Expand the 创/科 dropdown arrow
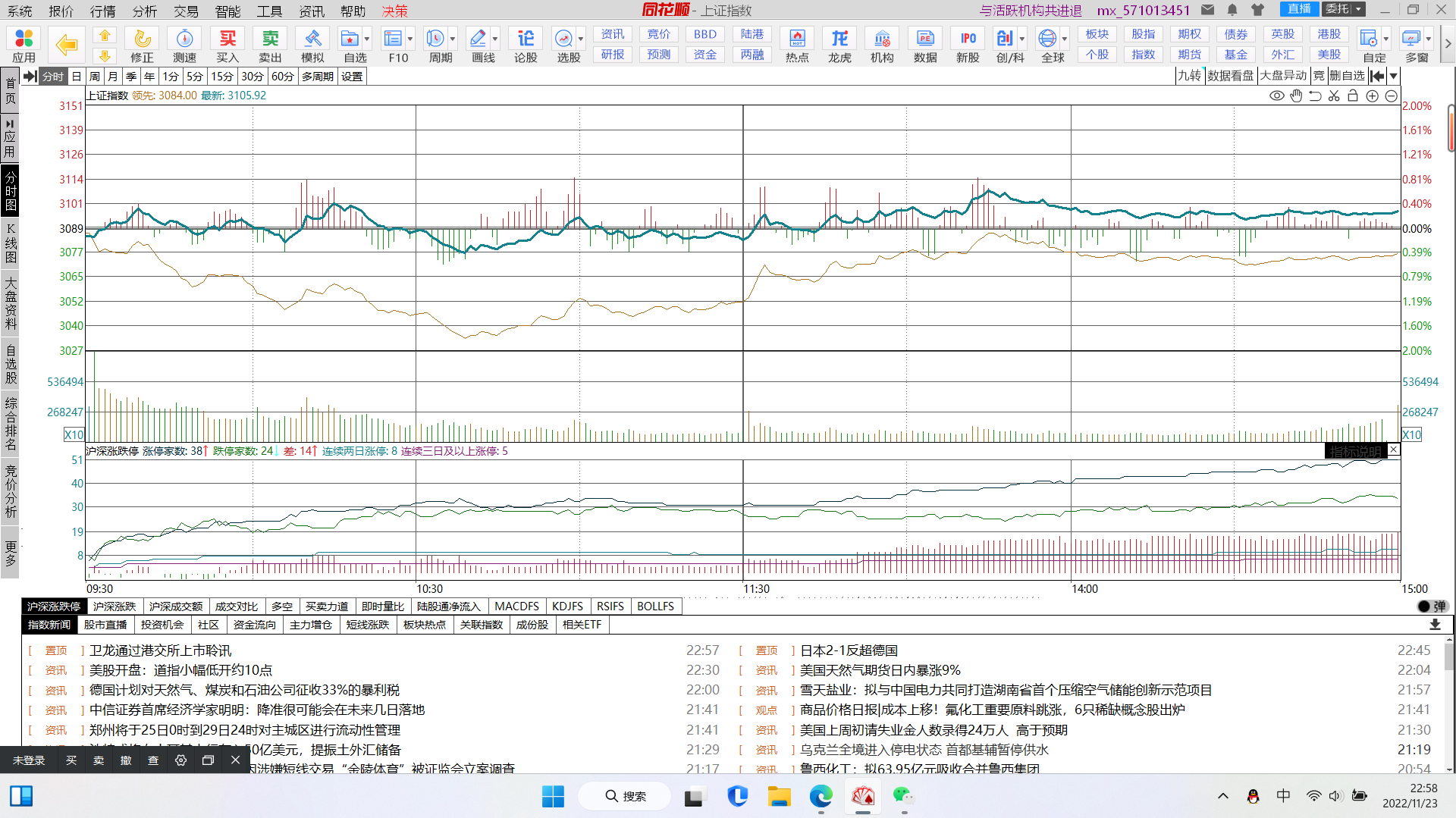The image size is (1456, 818). pos(1022,39)
